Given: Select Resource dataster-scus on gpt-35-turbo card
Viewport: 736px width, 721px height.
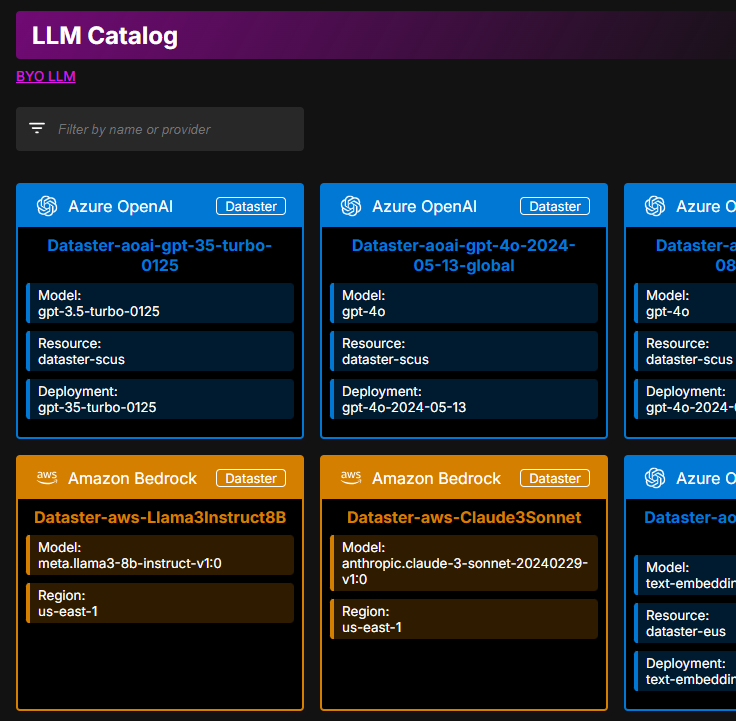Looking at the screenshot, I should [x=160, y=351].
